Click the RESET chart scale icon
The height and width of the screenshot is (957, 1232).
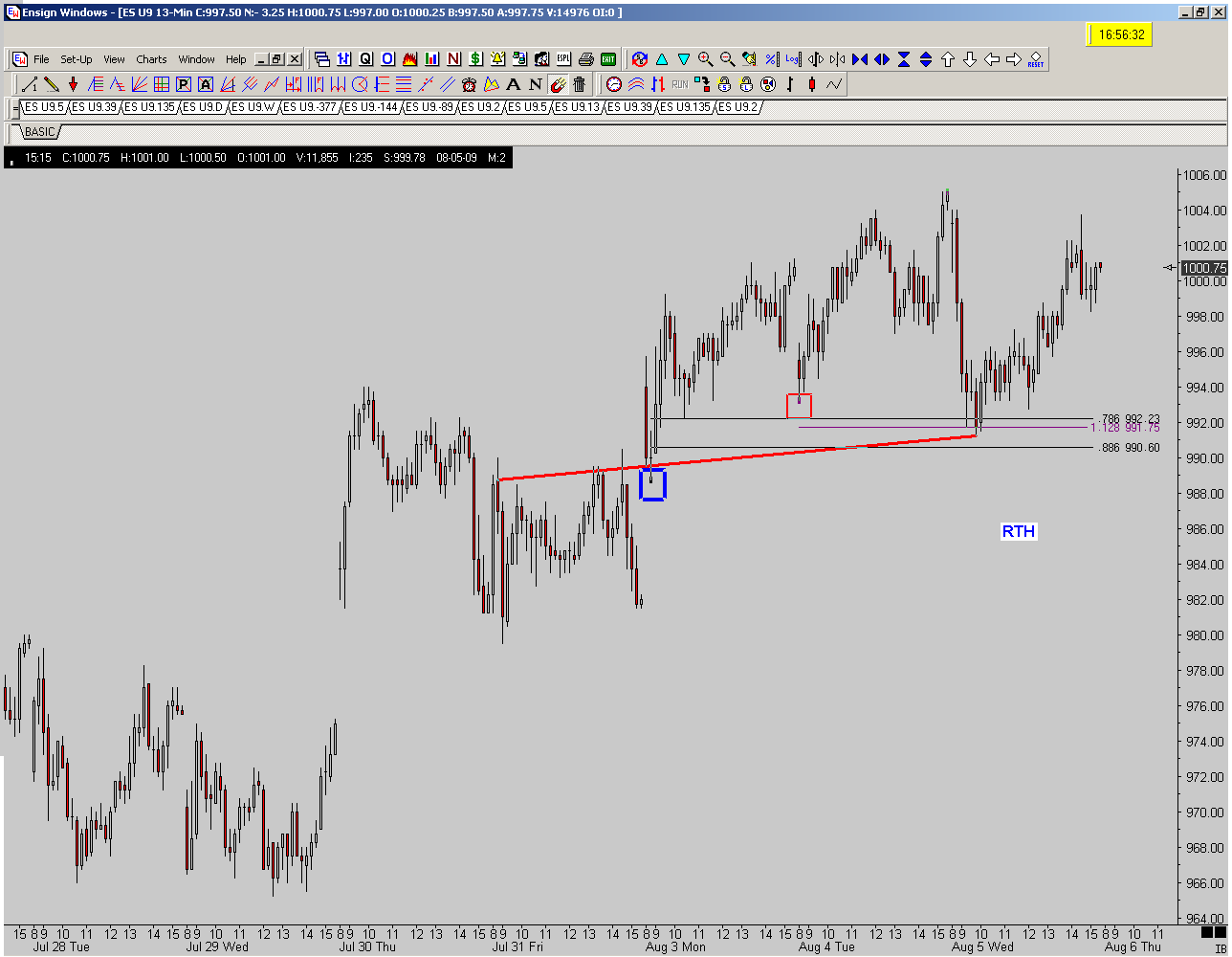(1036, 59)
